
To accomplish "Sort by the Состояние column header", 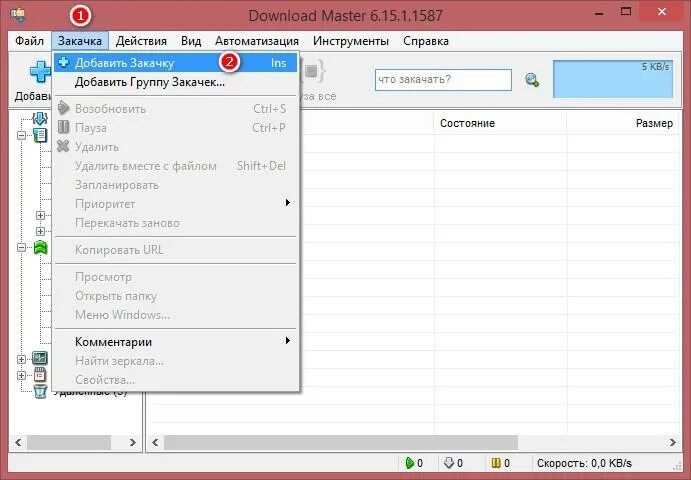I will [x=501, y=123].
